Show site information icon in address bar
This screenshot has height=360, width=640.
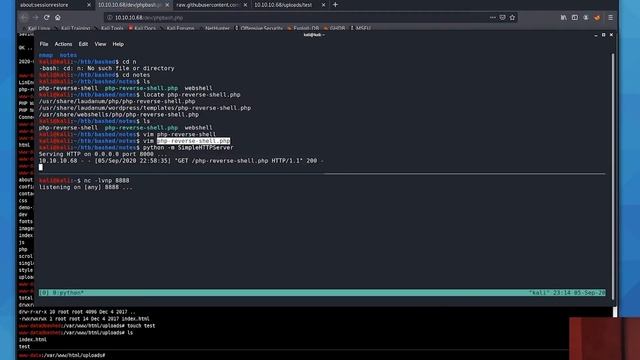pos(110,18)
